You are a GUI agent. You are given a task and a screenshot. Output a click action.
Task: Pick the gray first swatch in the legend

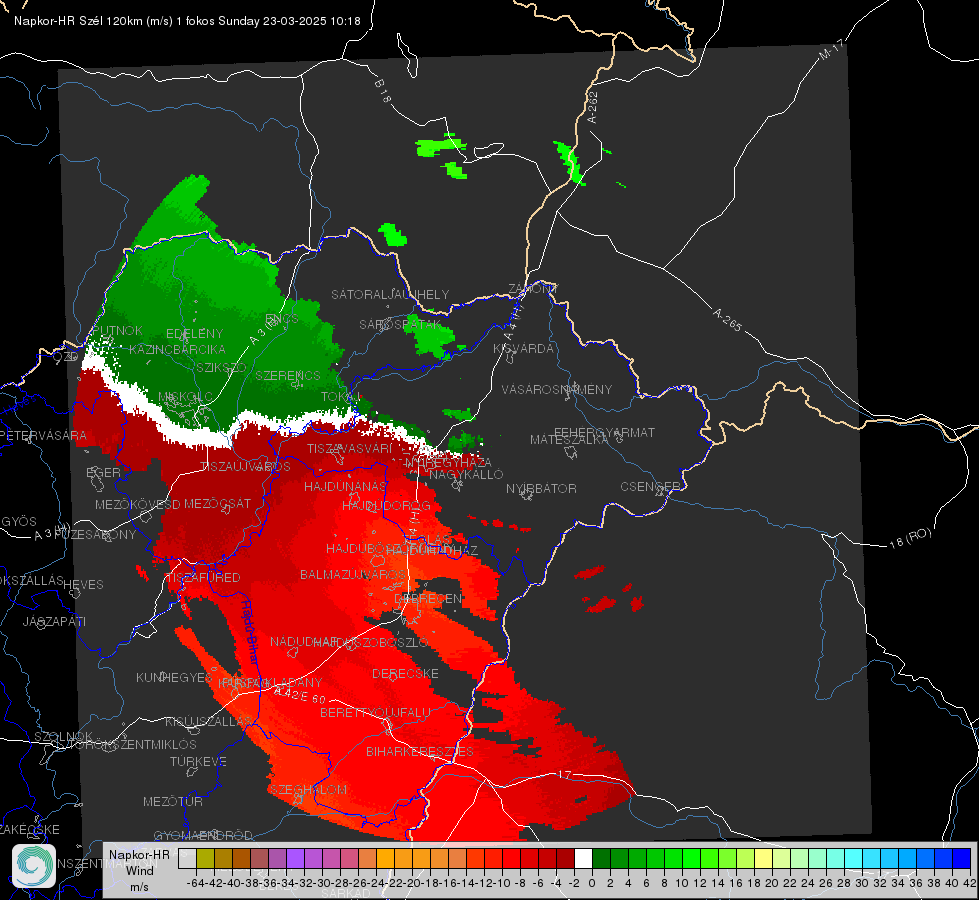tap(187, 858)
